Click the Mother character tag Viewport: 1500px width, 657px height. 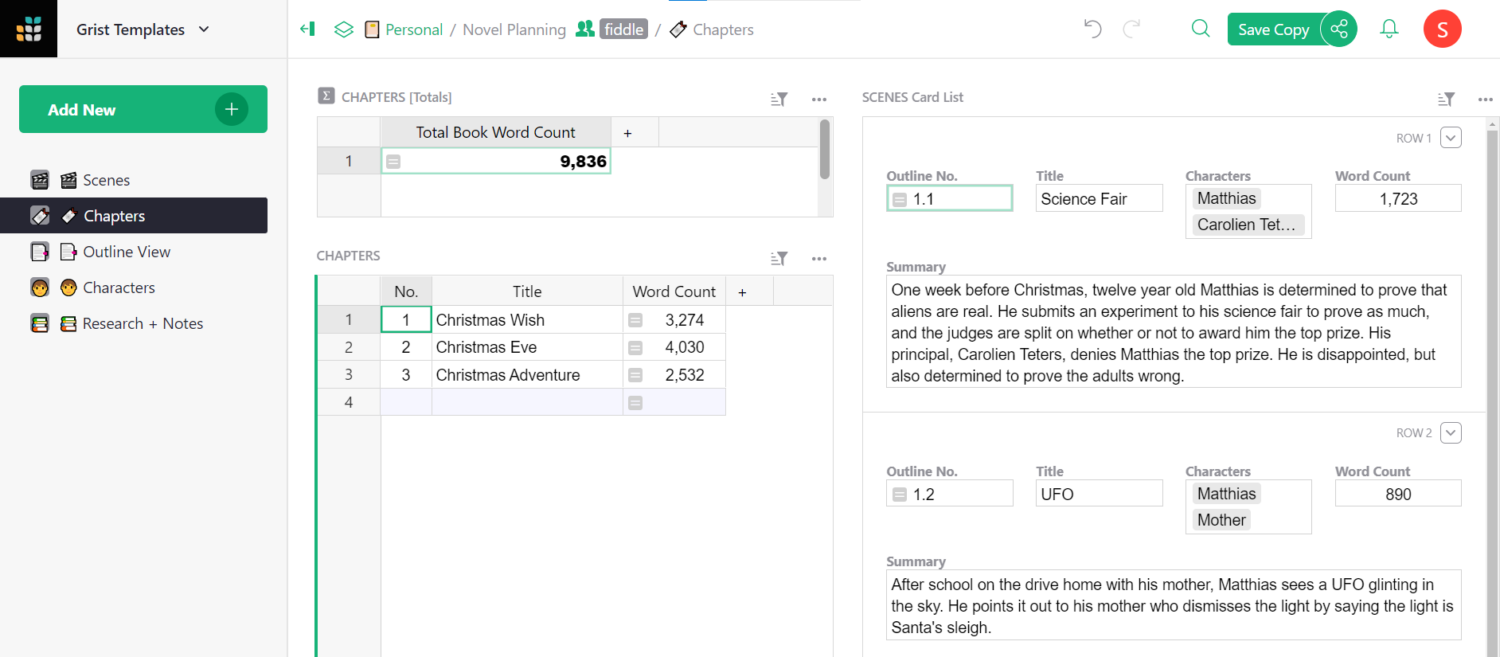point(1221,519)
